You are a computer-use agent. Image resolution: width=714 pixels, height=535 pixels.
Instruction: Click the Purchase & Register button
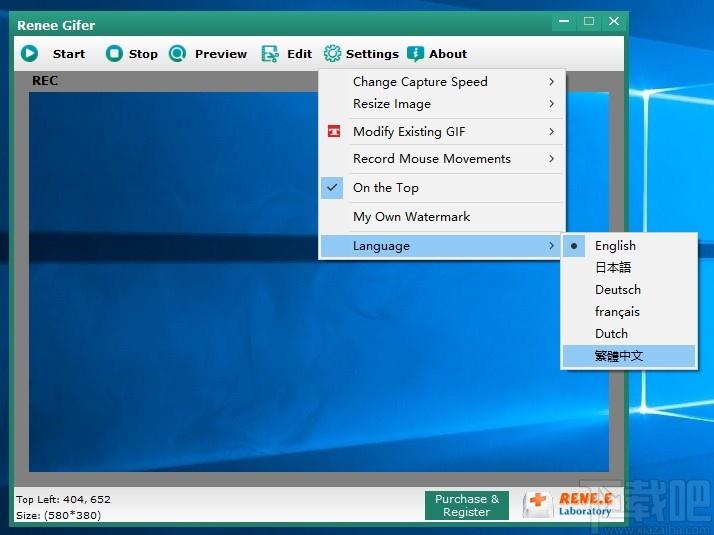point(467,505)
